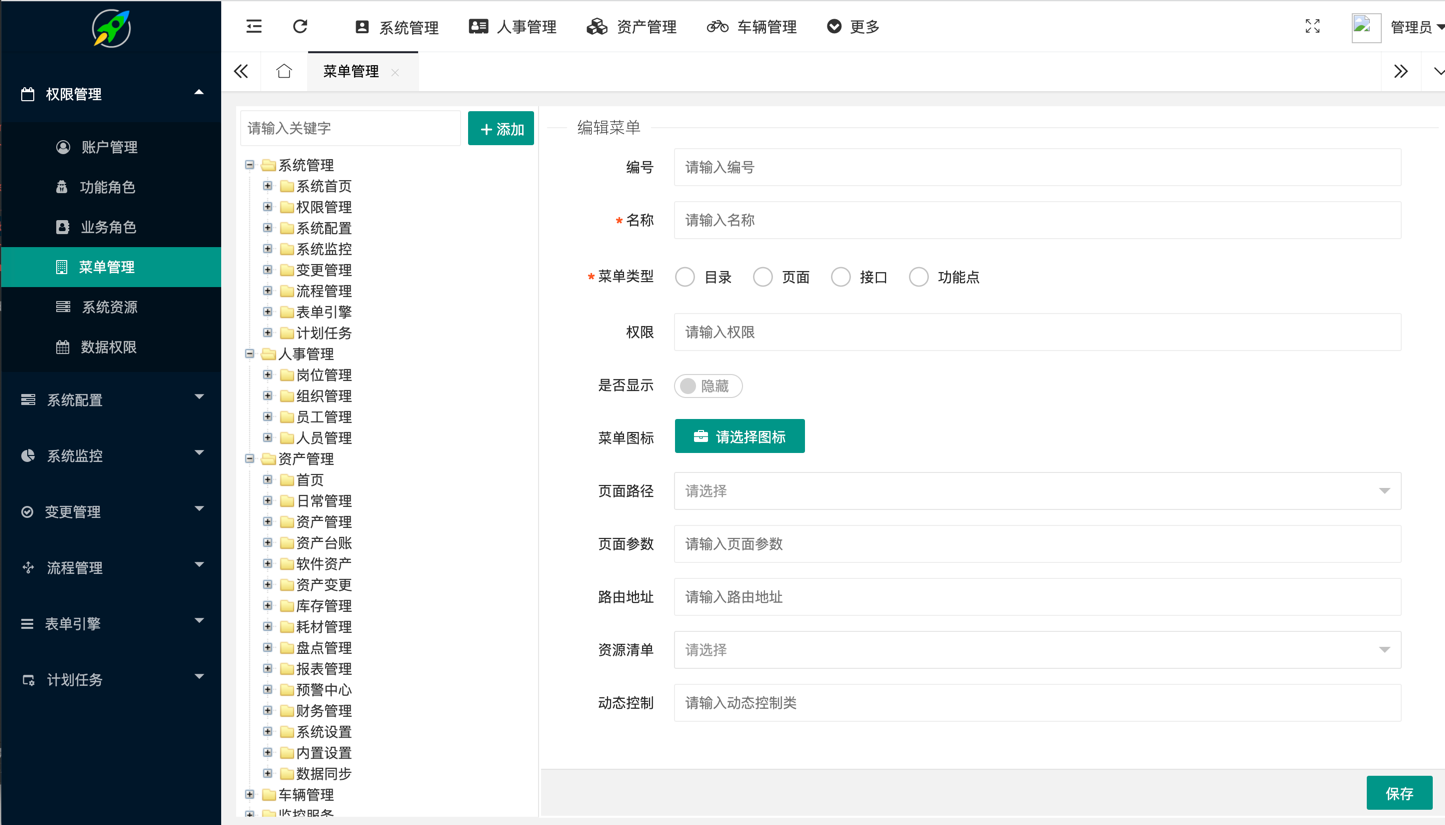The height and width of the screenshot is (825, 1445).
Task: Click the rocket logo icon
Action: click(x=111, y=28)
